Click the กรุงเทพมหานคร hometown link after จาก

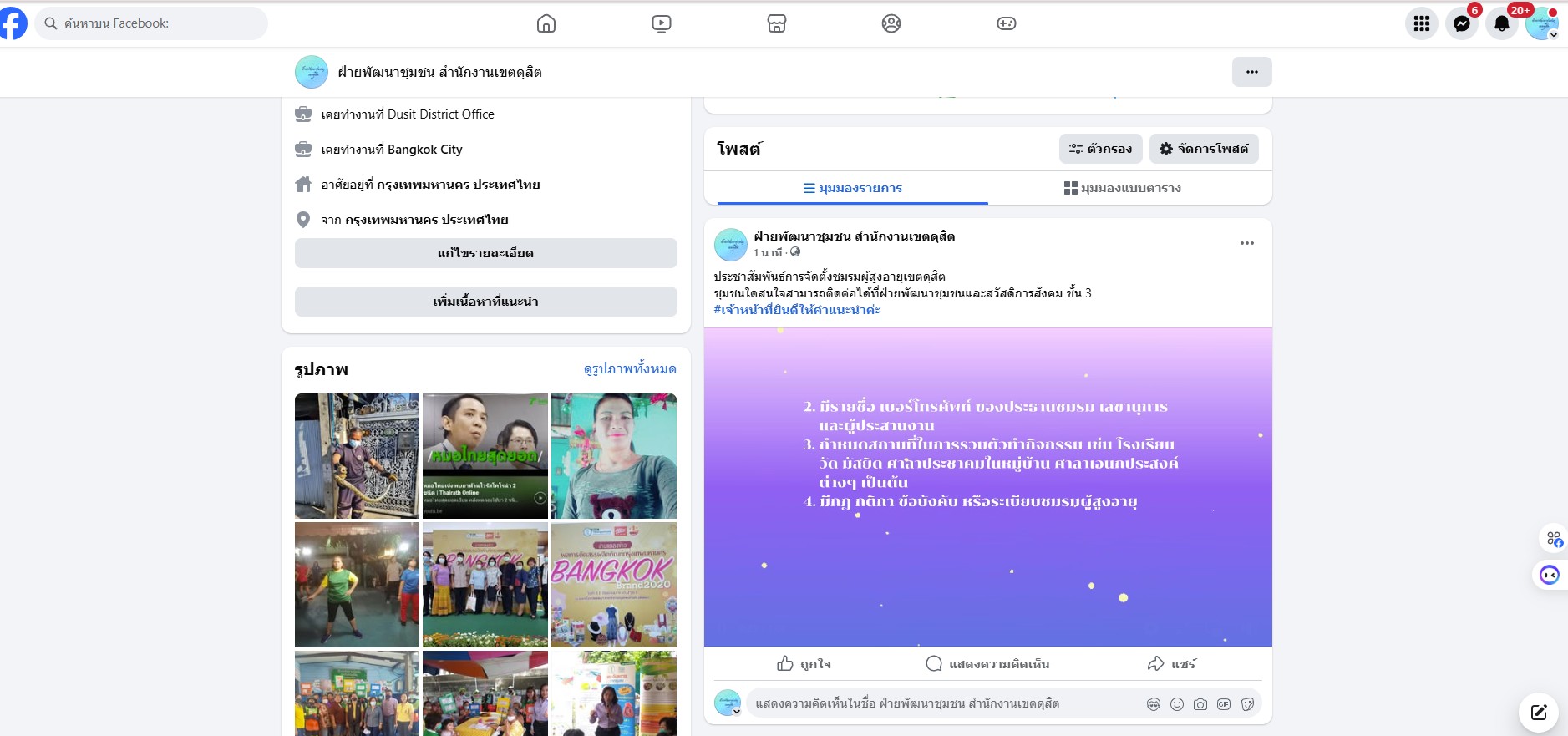pos(427,220)
